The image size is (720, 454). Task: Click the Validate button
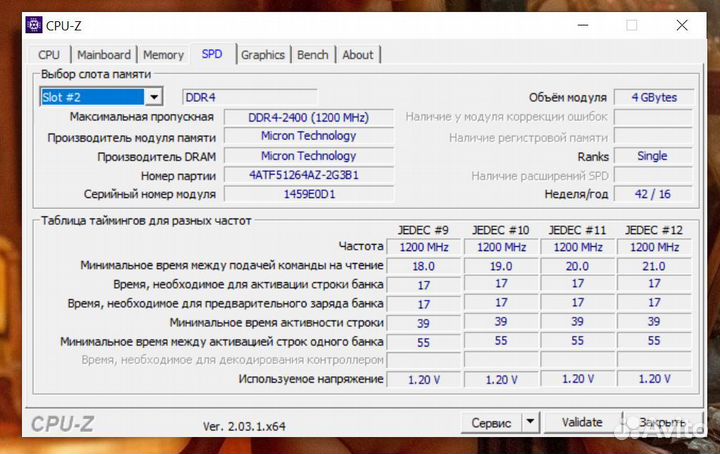coord(582,422)
